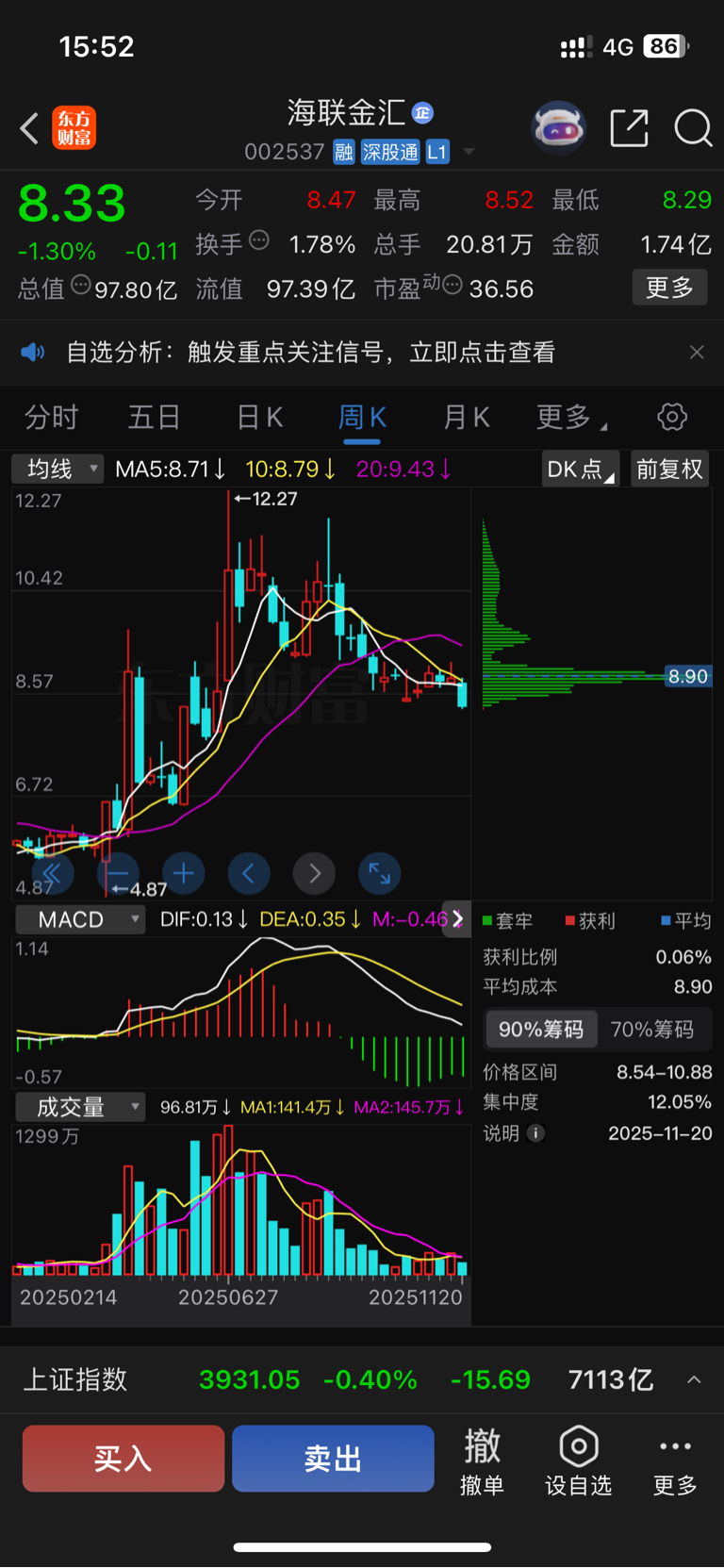This screenshot has width=724, height=1568.
Task: Move chart right with arrow icon
Action: (314, 874)
